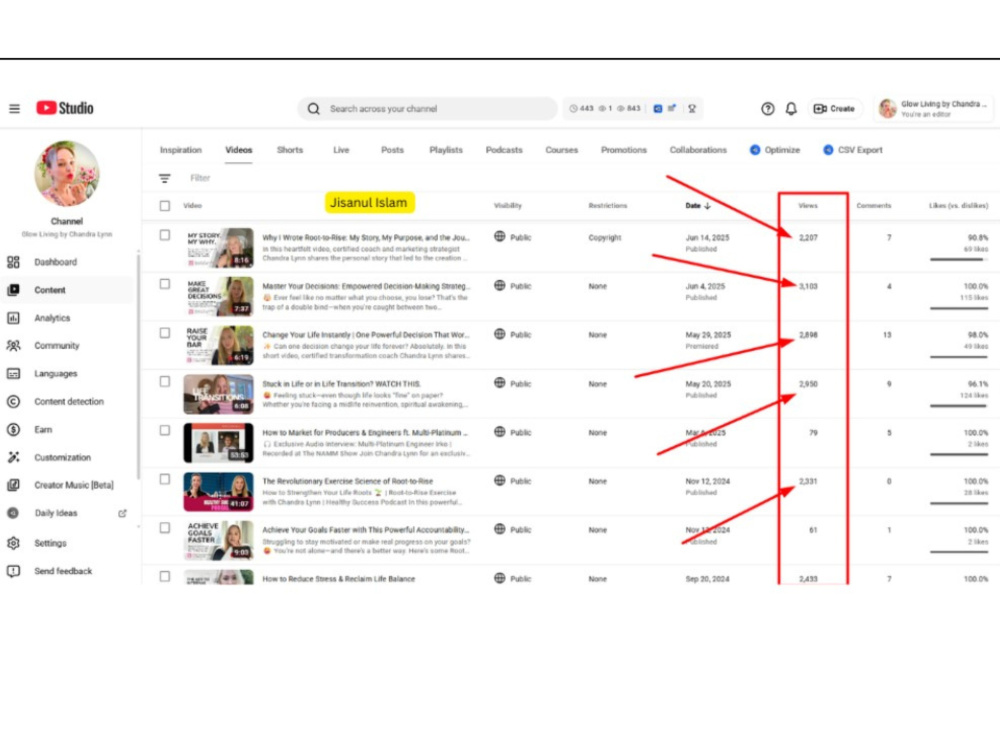Viewport: 1000px width, 750px height.
Task: Open the Community sidebar icon
Action: [x=13, y=346]
